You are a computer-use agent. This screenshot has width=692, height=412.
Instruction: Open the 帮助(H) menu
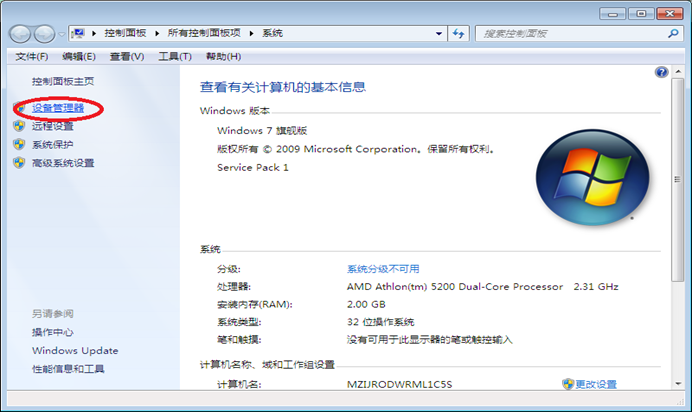pyautogui.click(x=224, y=56)
